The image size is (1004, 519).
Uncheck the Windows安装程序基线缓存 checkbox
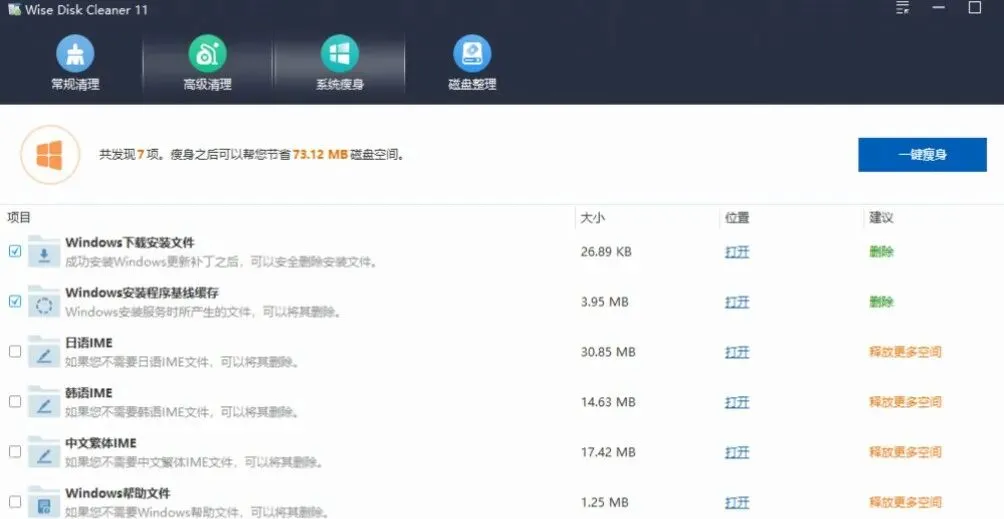click(x=15, y=301)
